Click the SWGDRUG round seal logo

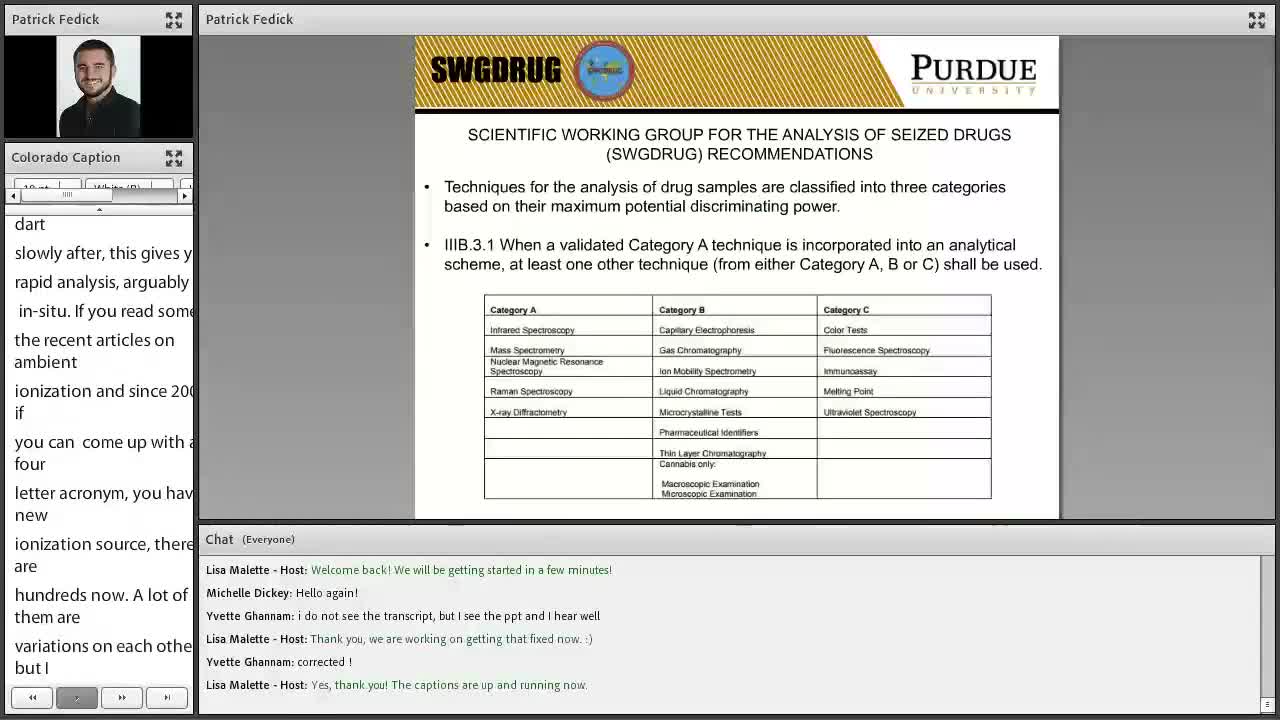[604, 70]
